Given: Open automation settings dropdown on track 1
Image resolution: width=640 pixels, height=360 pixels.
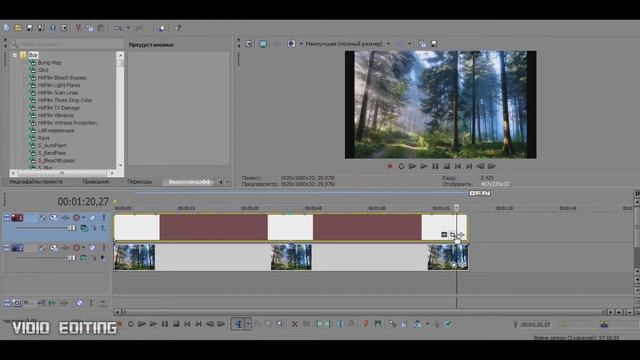Looking at the screenshot, I should tap(84, 218).
